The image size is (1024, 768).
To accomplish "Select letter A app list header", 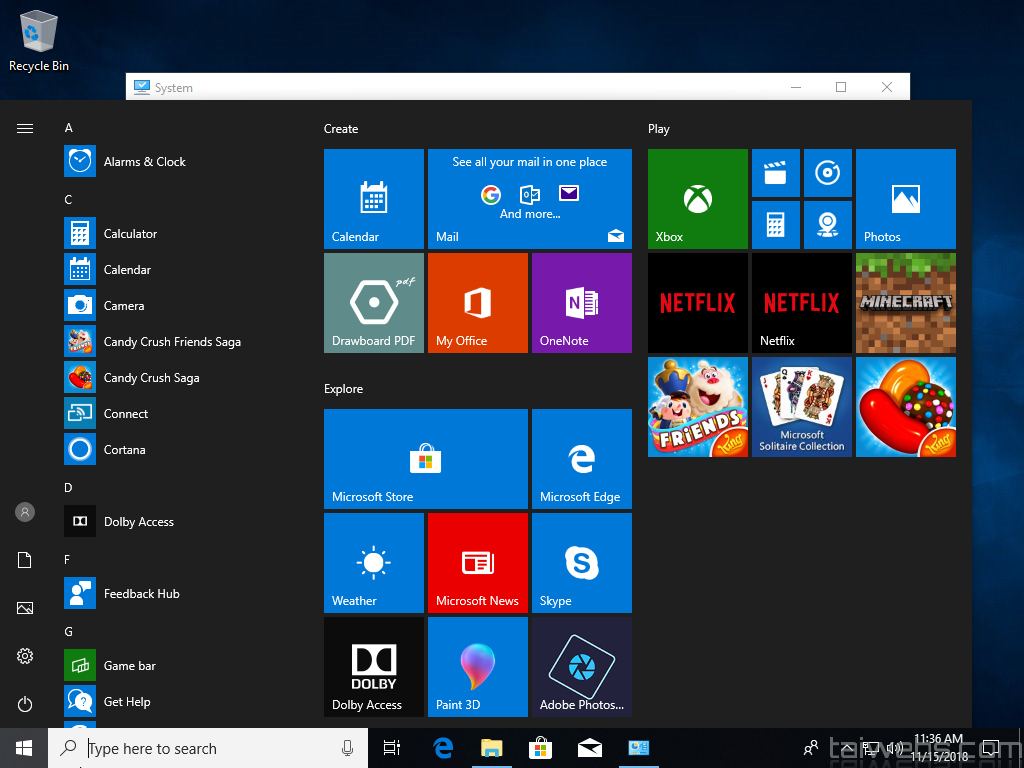I will [69, 128].
